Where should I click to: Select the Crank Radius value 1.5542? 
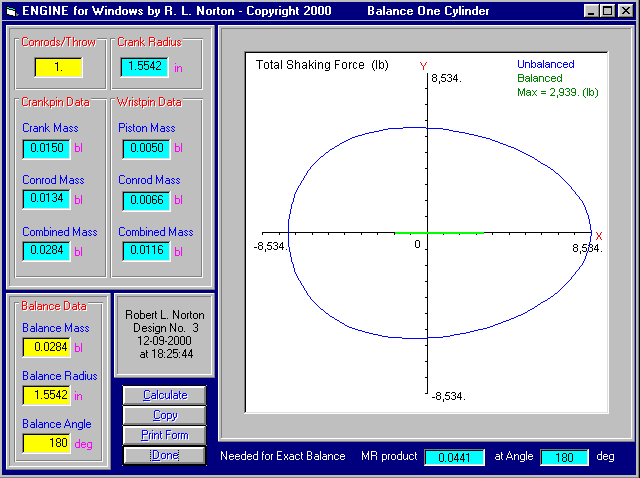click(x=144, y=67)
